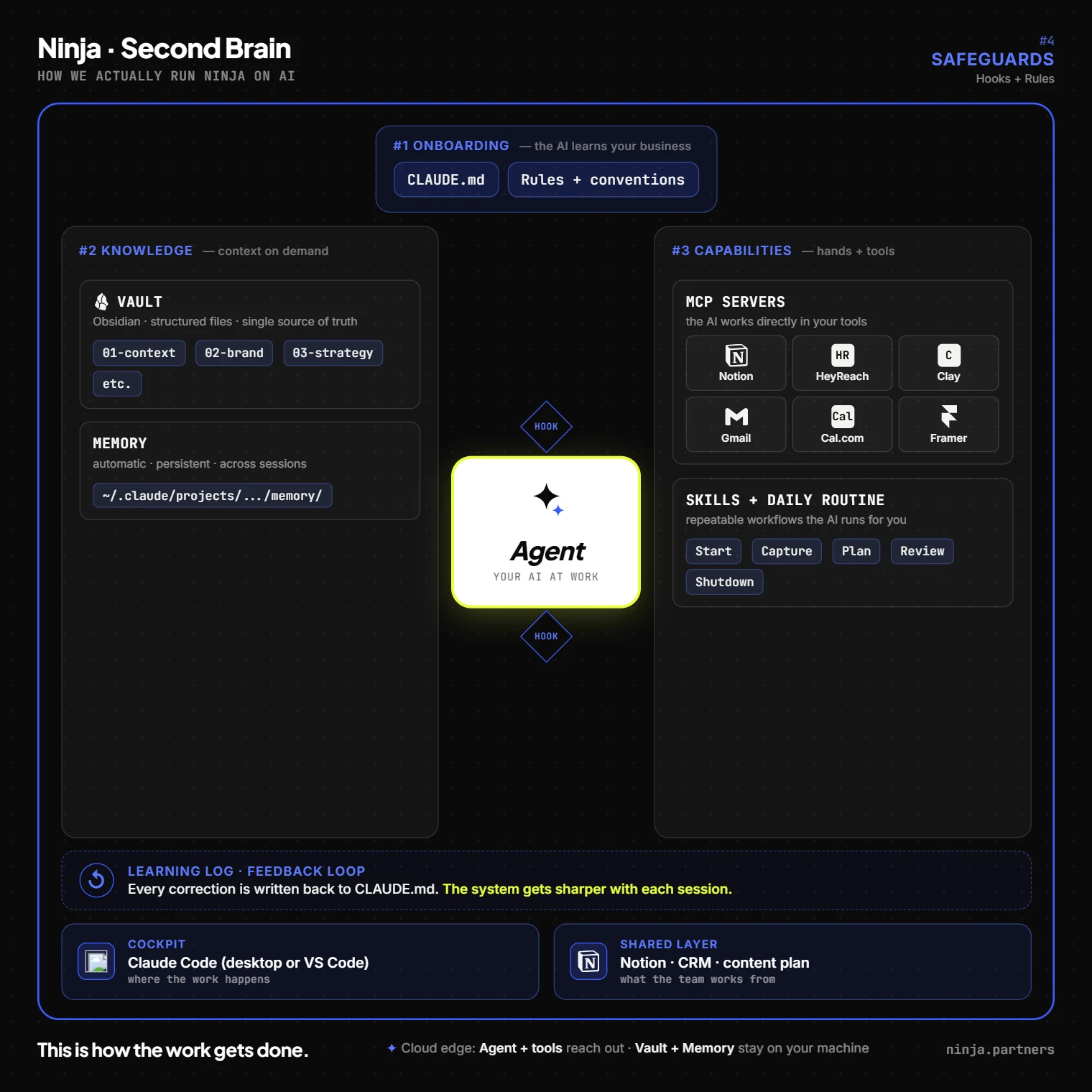Image resolution: width=1092 pixels, height=1092 pixels.
Task: Select the Plan skill chip
Action: tap(856, 551)
